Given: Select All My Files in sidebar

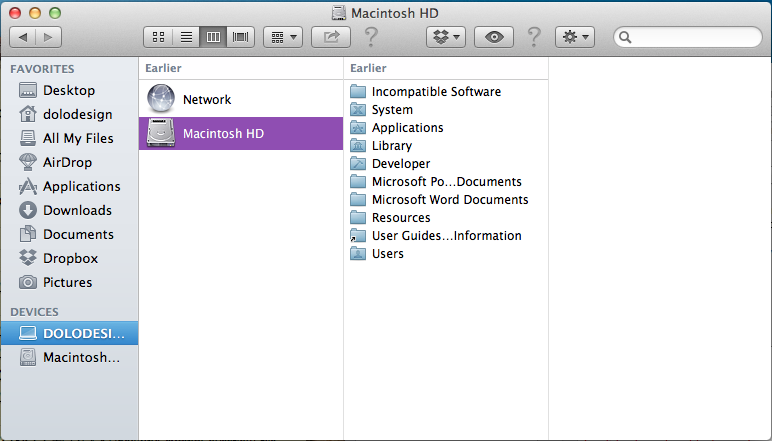Looking at the screenshot, I should click(x=69, y=138).
